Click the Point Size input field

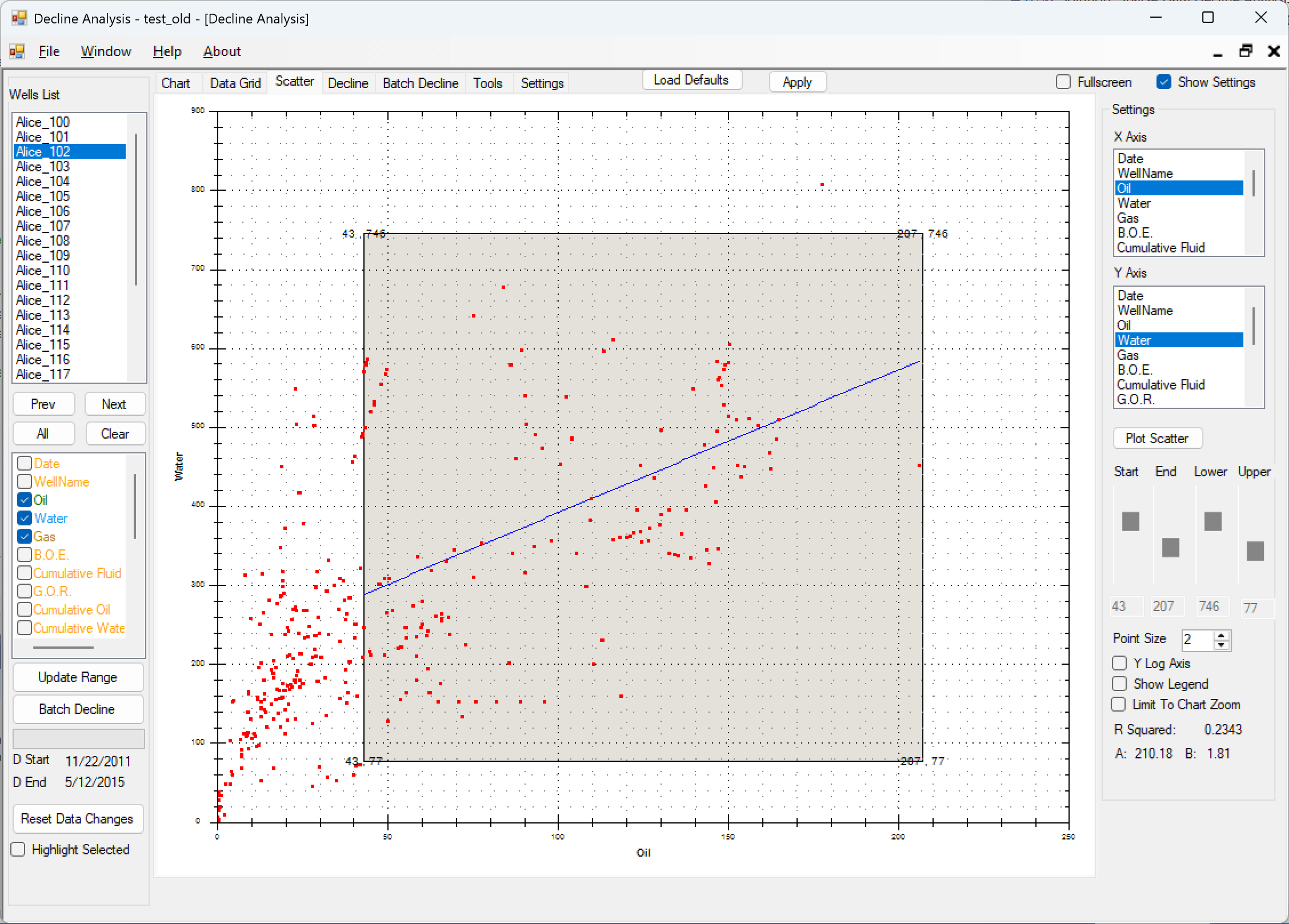1197,640
